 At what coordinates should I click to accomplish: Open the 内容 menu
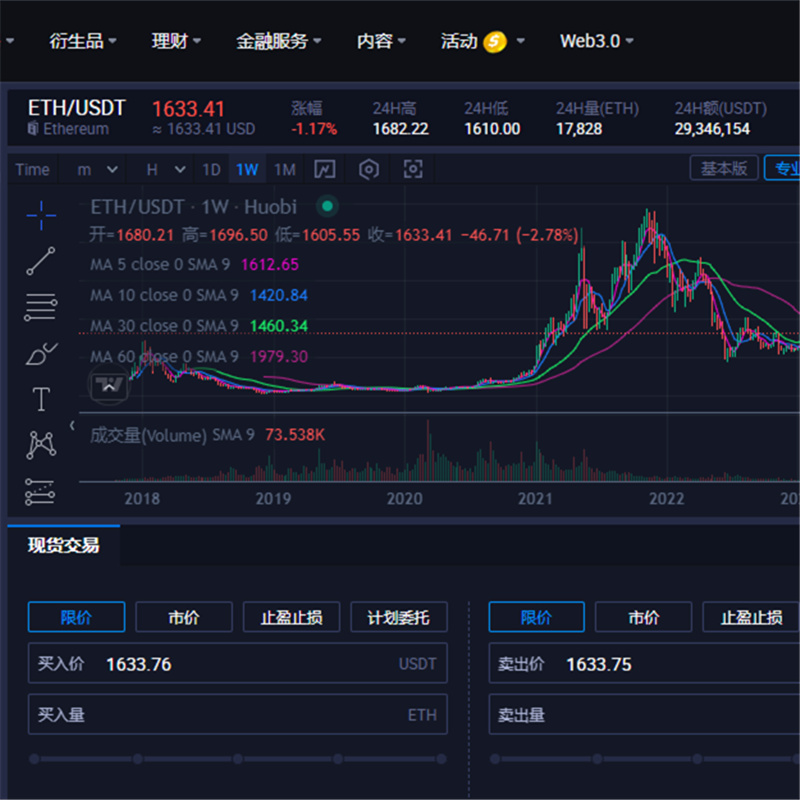[x=381, y=41]
